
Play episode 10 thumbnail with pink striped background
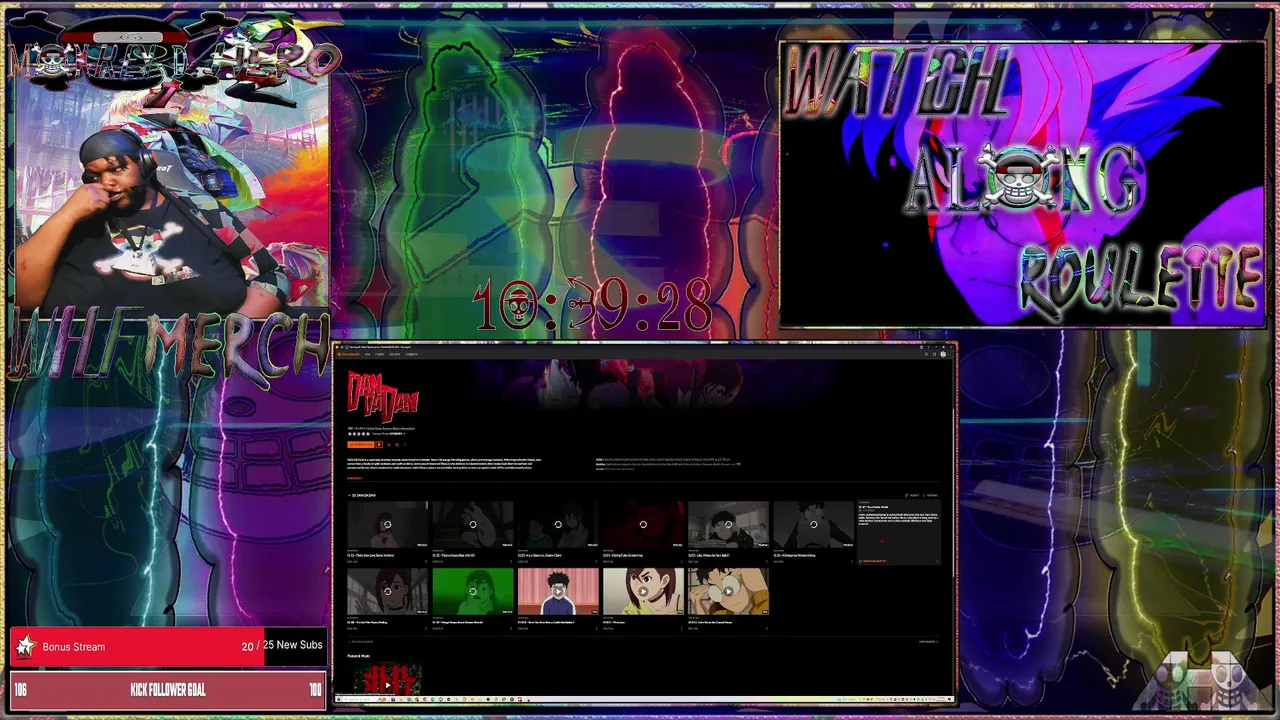(558, 591)
